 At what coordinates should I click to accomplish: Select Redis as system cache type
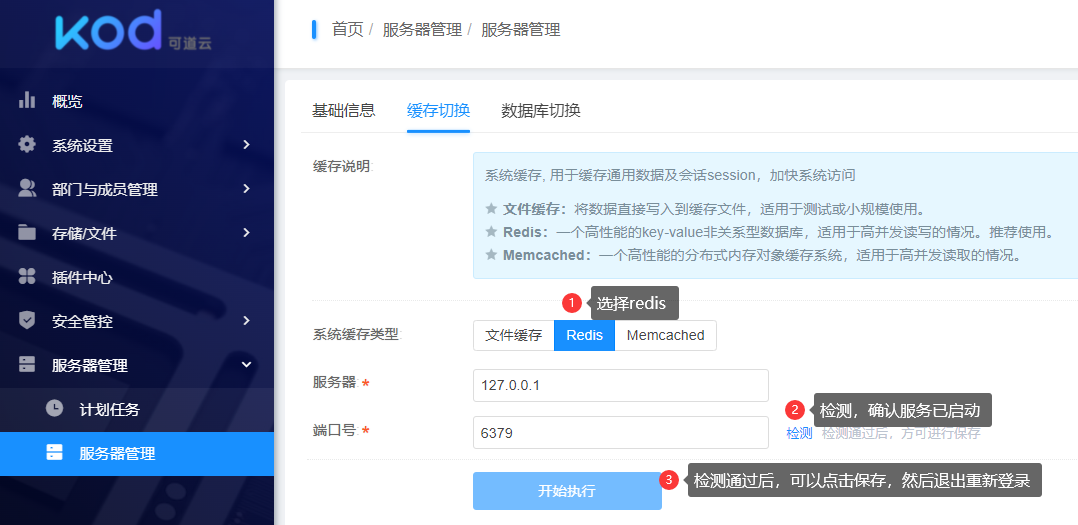pyautogui.click(x=584, y=335)
